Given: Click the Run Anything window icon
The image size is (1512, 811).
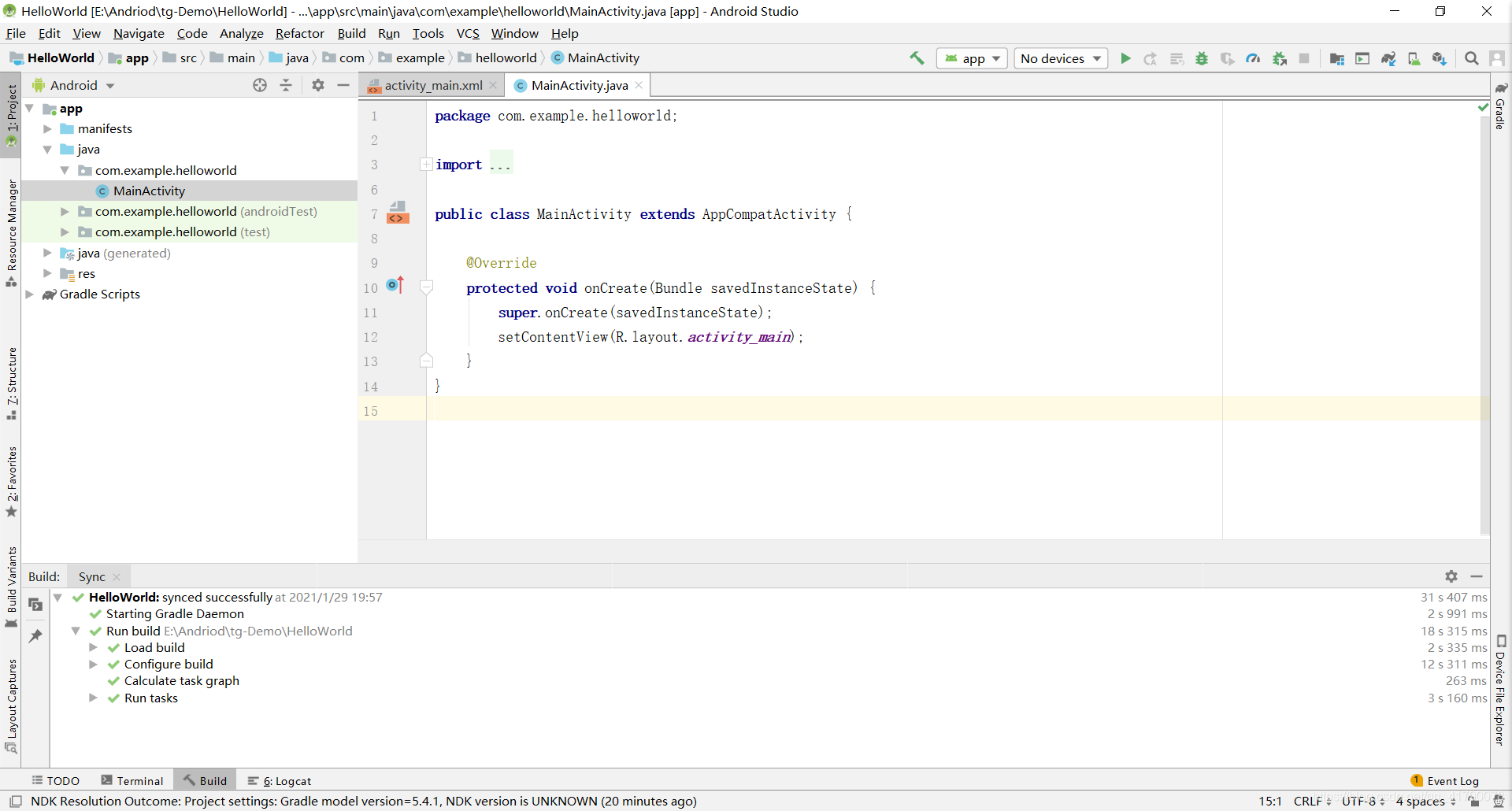Looking at the screenshot, I should (1362, 58).
